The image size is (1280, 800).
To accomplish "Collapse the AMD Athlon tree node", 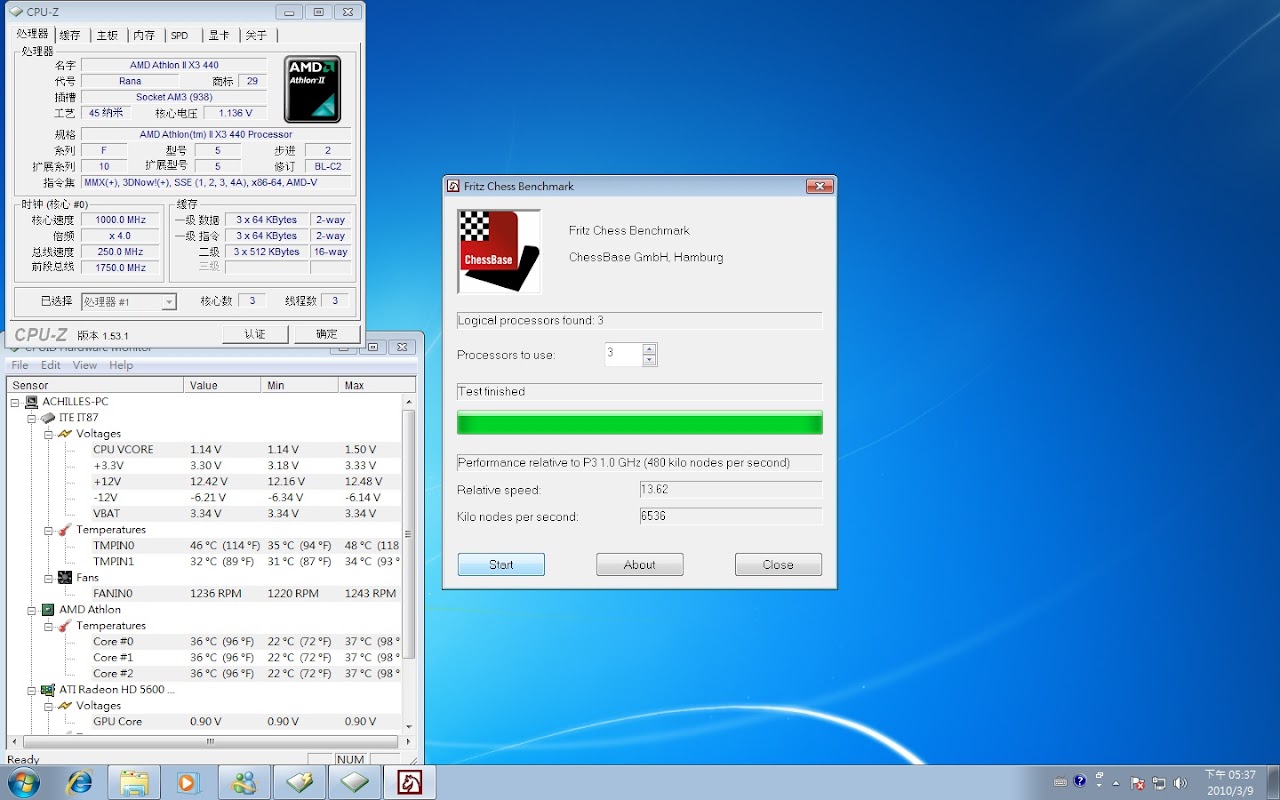I will [x=32, y=610].
